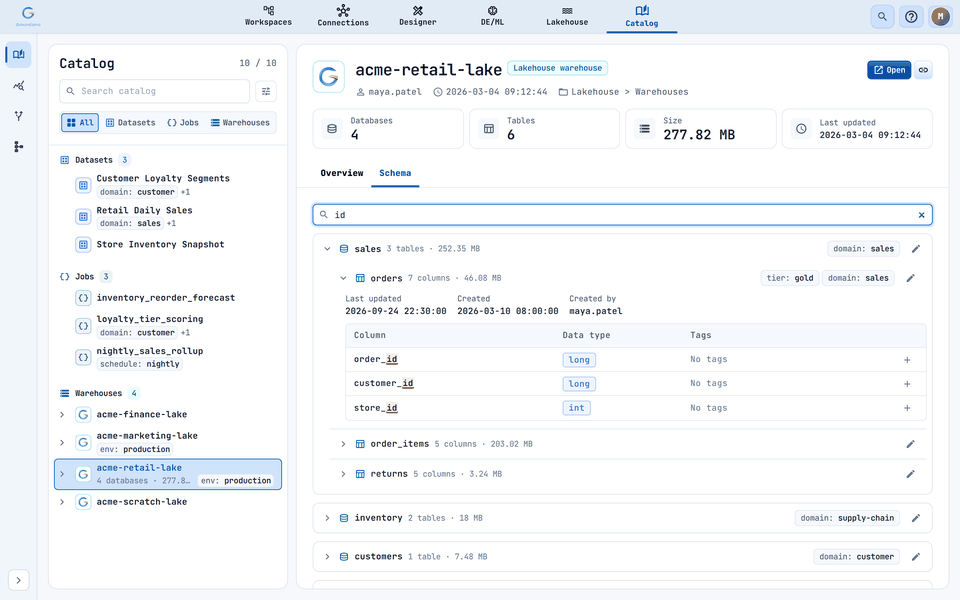Filter catalog by All
This screenshot has height=600, width=960.
point(80,122)
